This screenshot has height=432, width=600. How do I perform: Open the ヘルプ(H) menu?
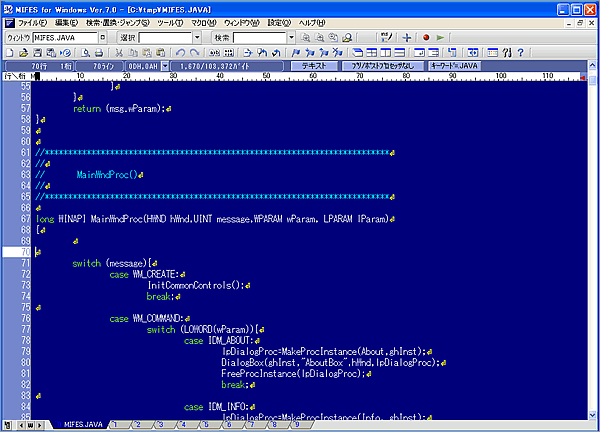312,23
